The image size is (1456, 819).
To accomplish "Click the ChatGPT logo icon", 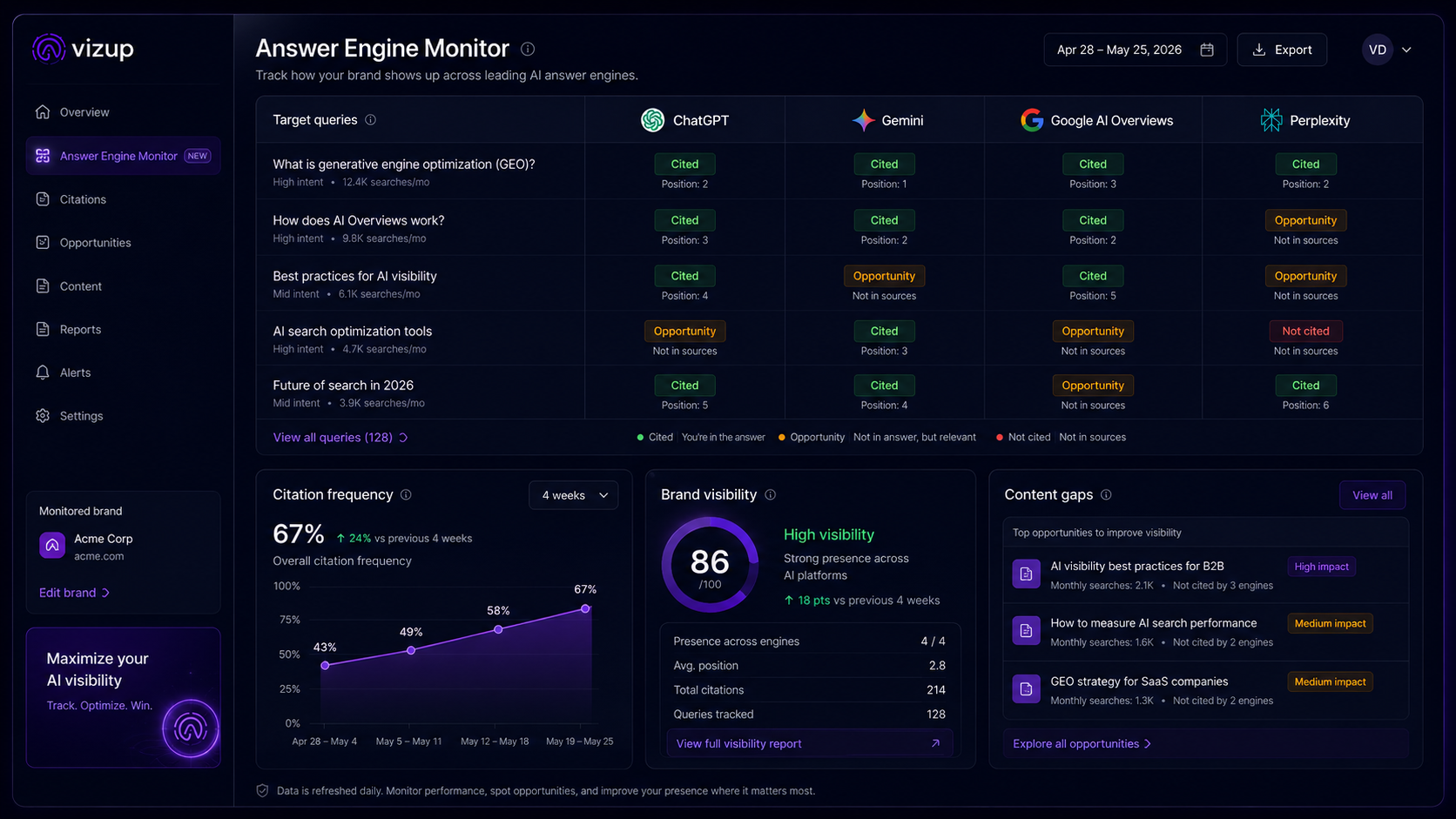I will pyautogui.click(x=652, y=120).
